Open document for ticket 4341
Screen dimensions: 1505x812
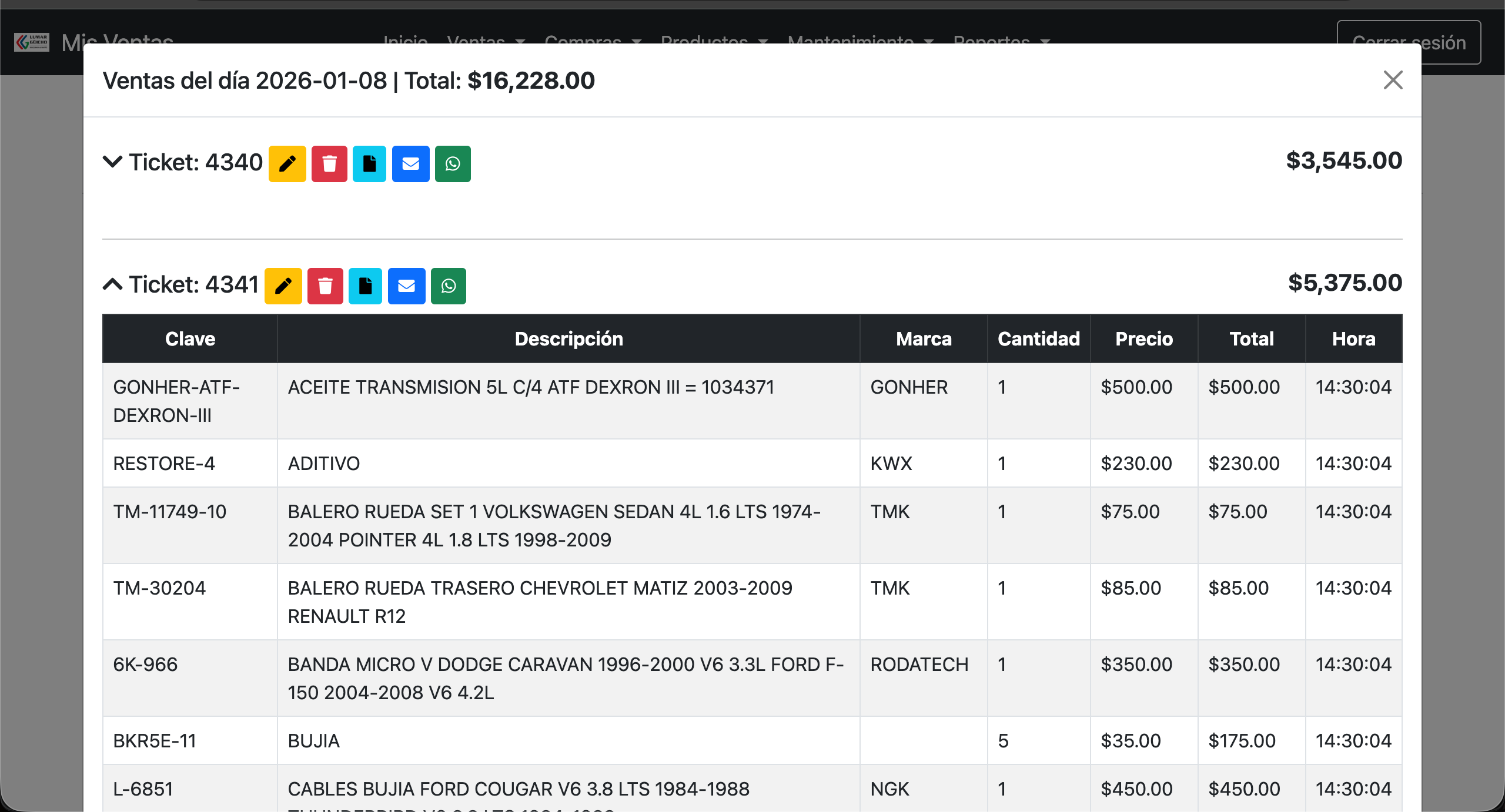tap(365, 286)
